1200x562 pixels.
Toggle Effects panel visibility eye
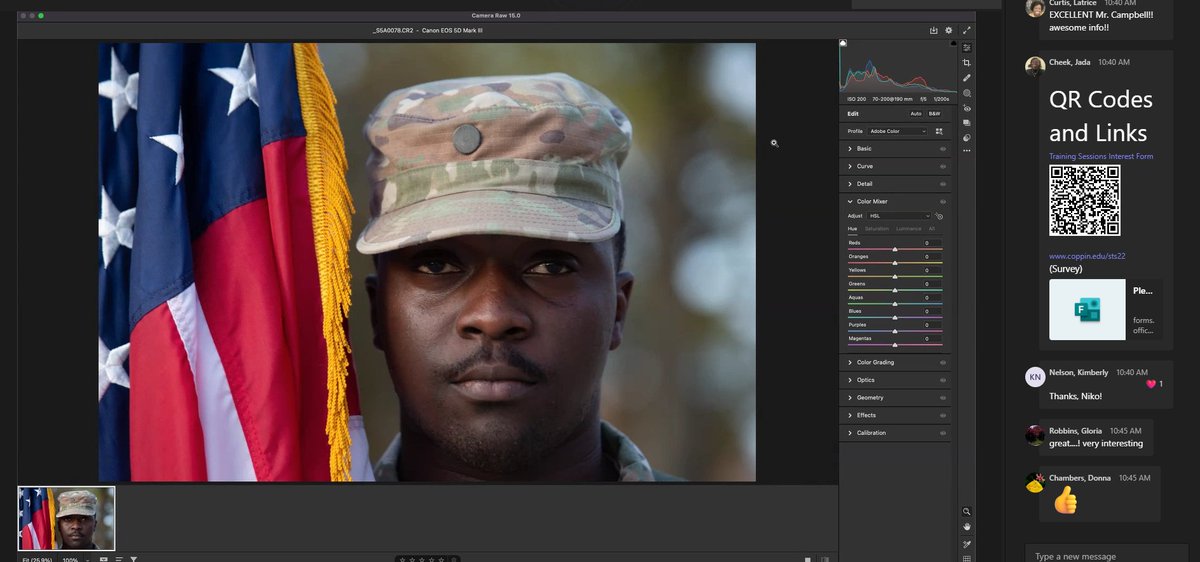click(x=942, y=415)
